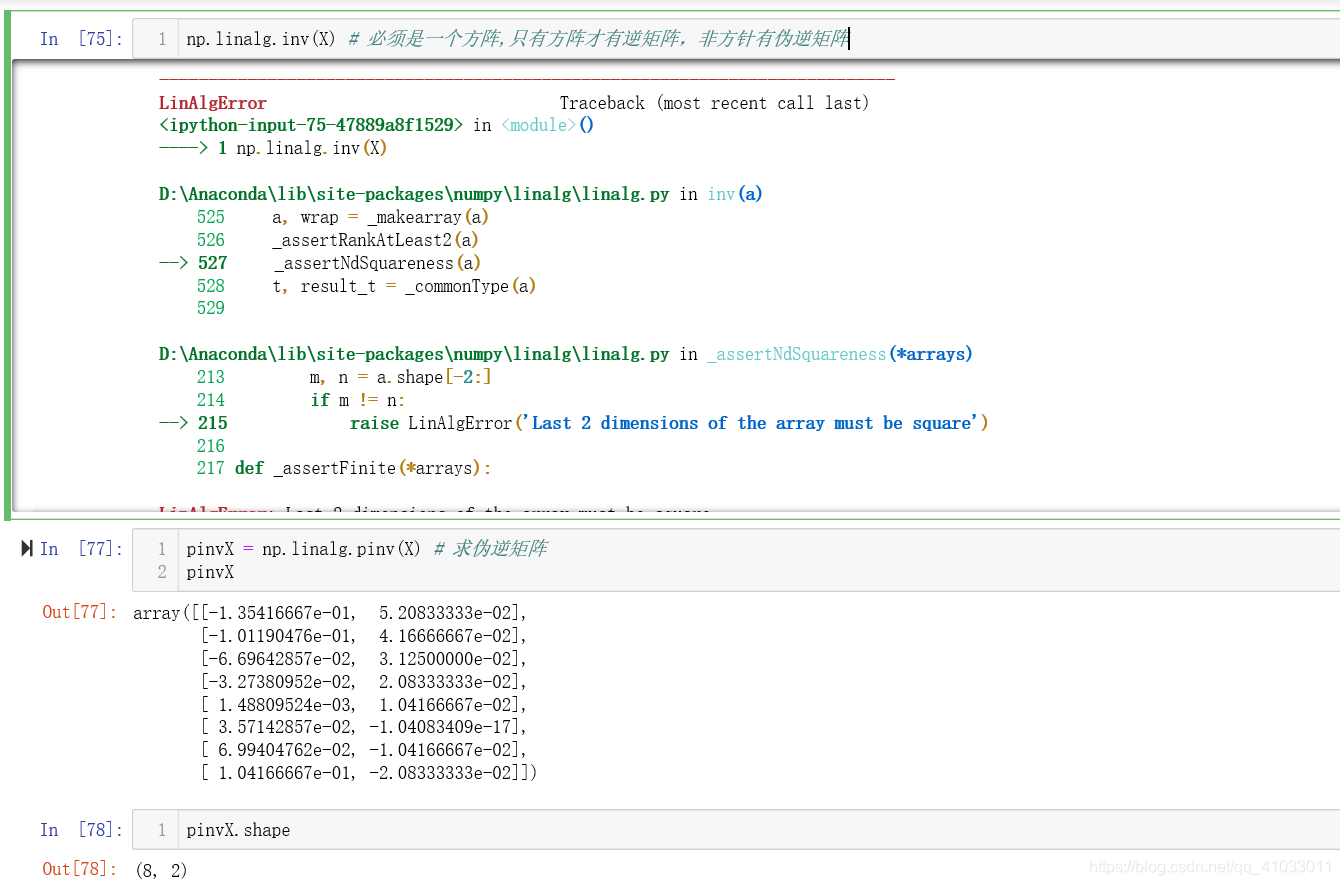1340x885 pixels.
Task: Click the Chinese comment in cell 75
Action: click(598, 39)
